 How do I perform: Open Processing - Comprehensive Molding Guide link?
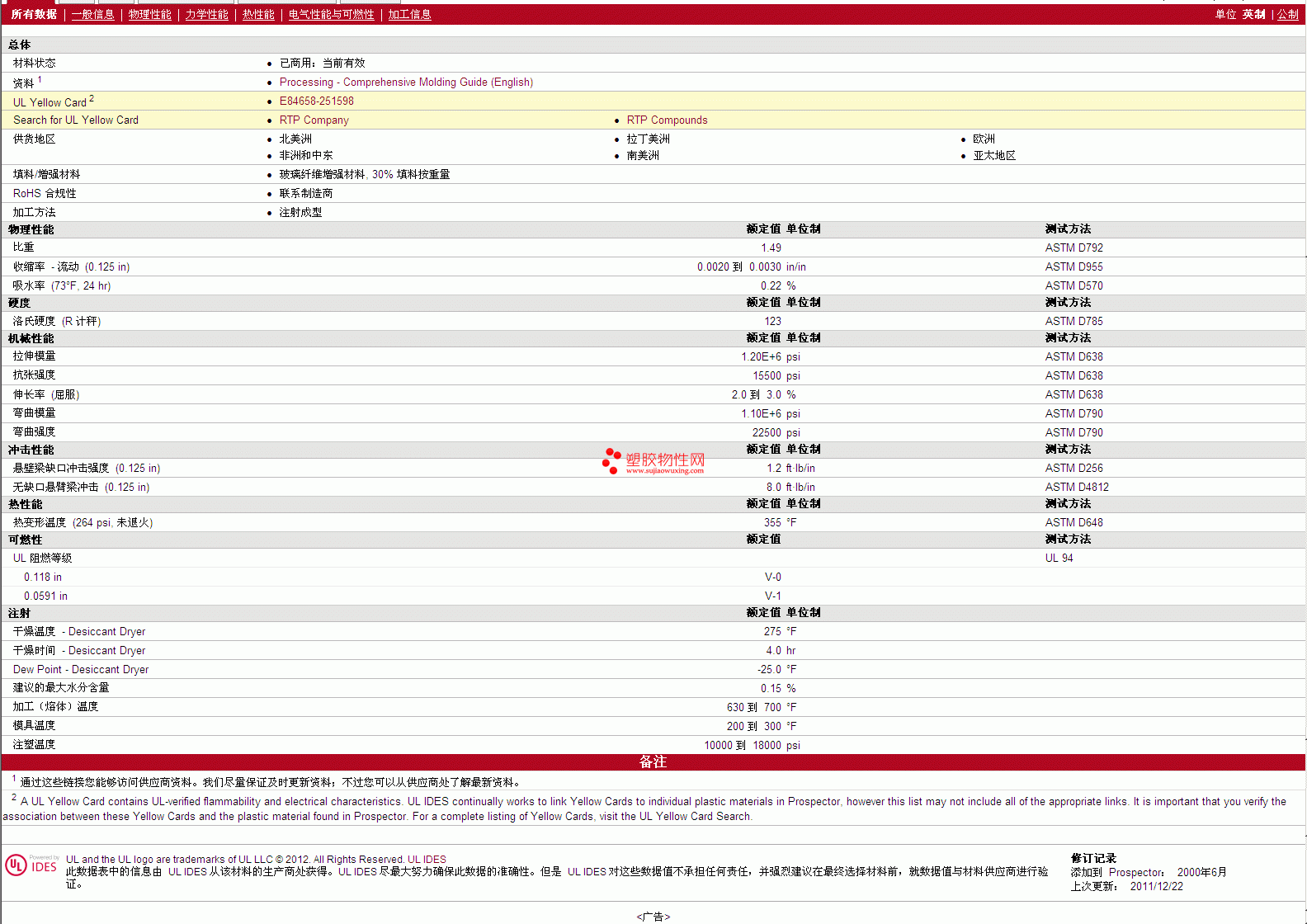[406, 82]
